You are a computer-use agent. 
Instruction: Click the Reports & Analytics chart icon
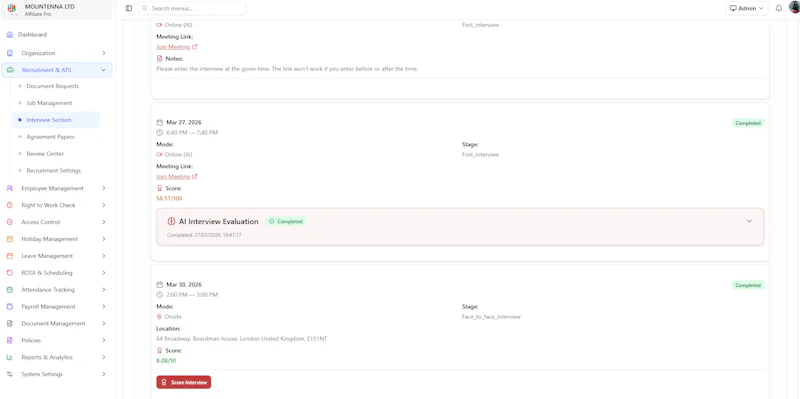[x=10, y=357]
